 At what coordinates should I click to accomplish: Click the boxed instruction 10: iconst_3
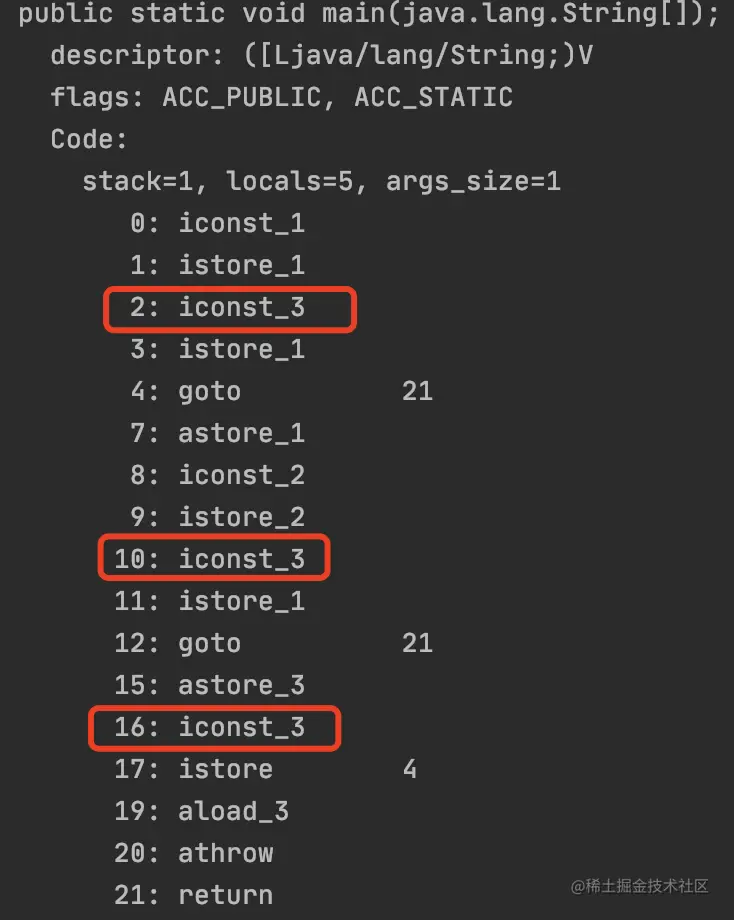pos(214,557)
